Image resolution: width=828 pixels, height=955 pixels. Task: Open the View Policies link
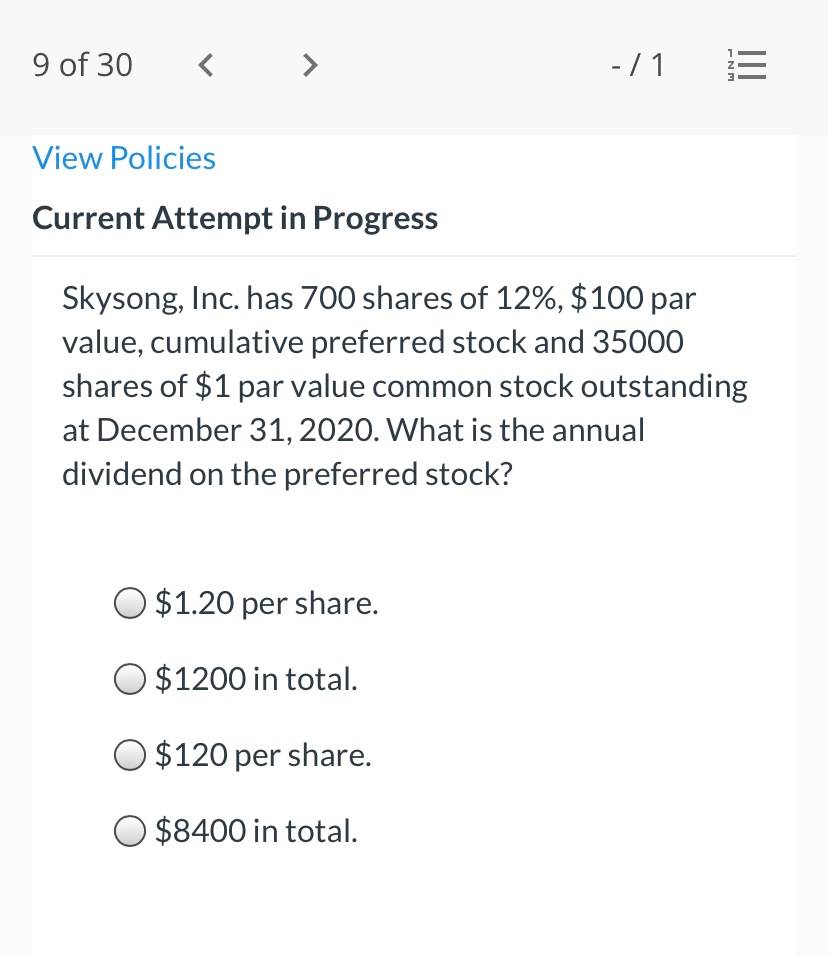[124, 158]
